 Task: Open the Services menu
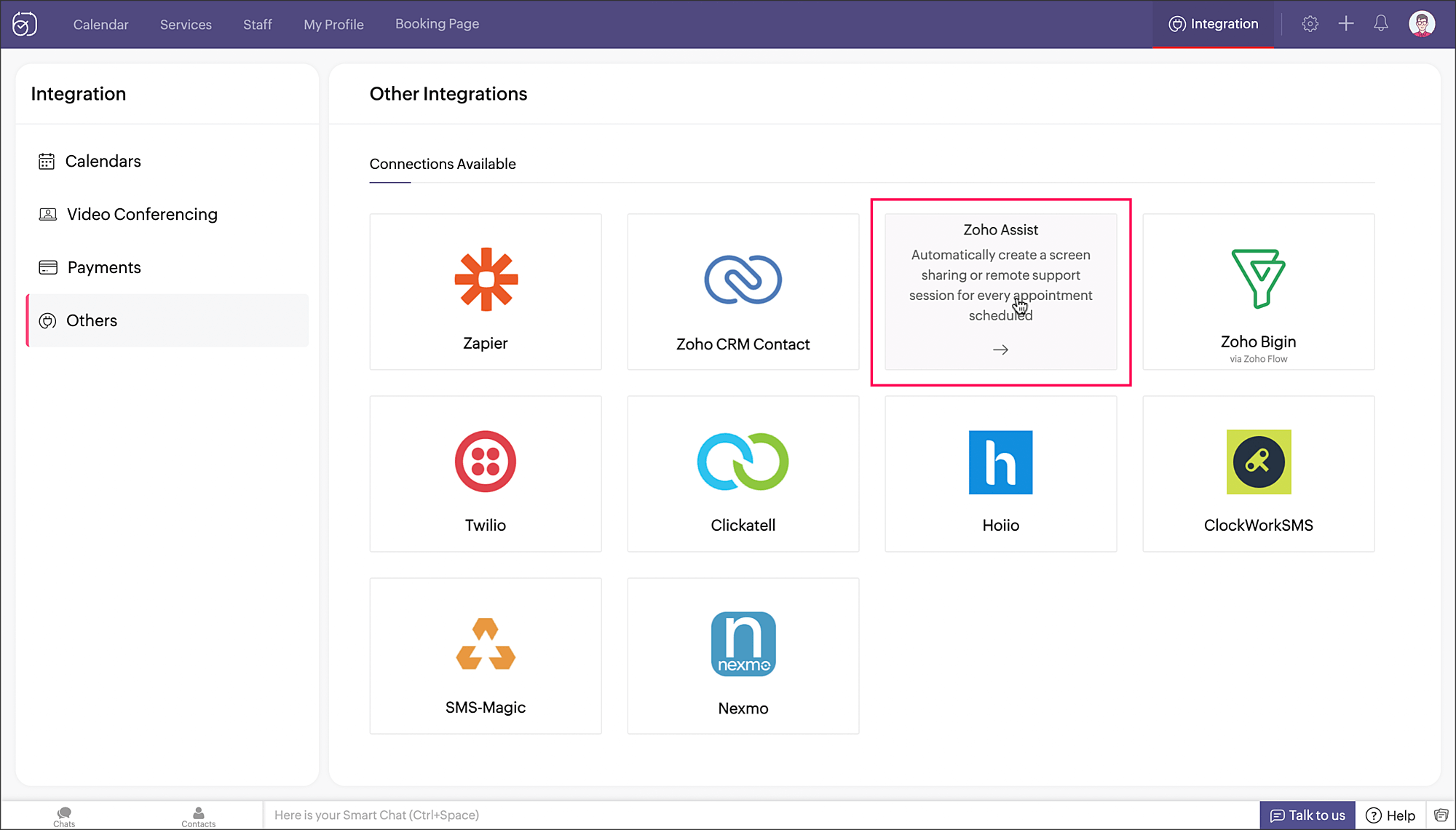(x=186, y=24)
